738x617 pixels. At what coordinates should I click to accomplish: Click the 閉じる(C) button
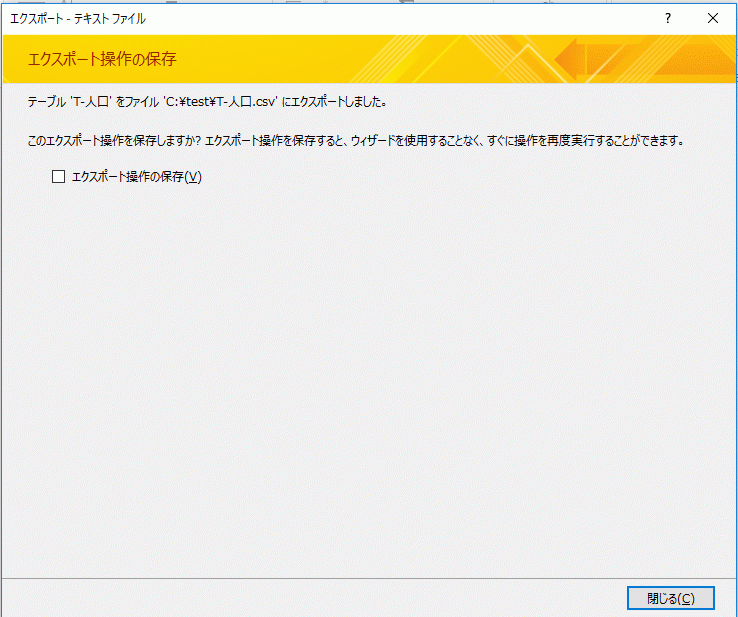coord(670,598)
